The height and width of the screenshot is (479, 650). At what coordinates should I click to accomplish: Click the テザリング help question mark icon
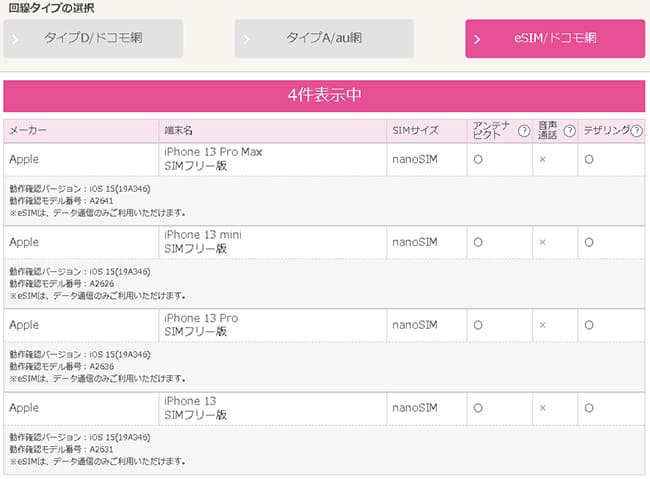click(636, 131)
